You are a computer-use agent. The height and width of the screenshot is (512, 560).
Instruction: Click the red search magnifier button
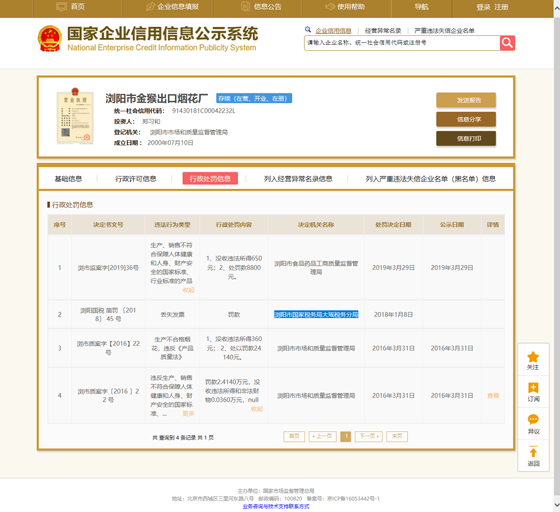pos(507,43)
